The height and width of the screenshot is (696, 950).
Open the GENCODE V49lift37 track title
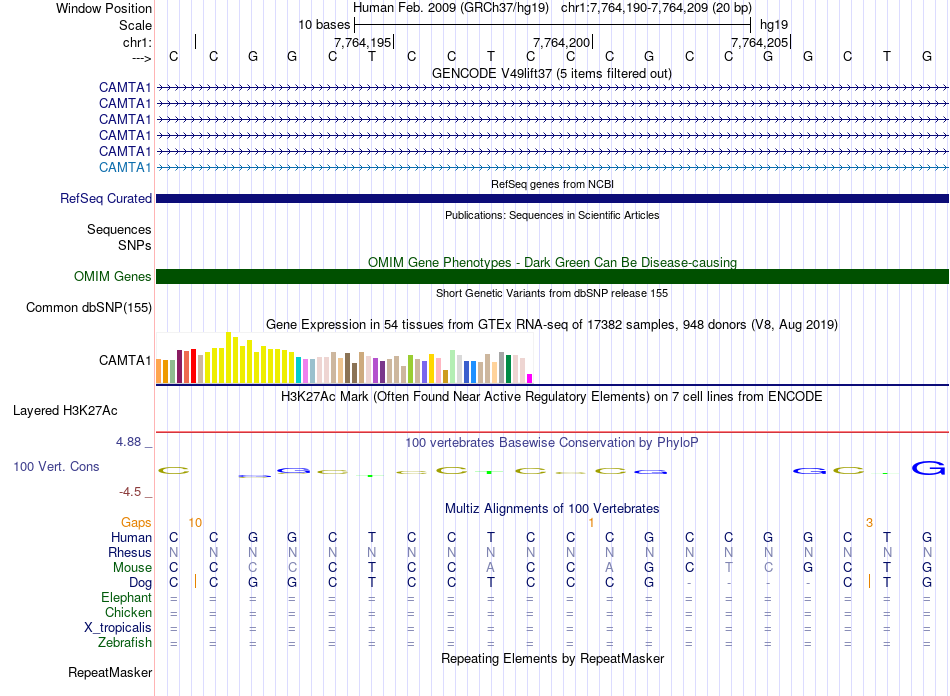tap(551, 73)
